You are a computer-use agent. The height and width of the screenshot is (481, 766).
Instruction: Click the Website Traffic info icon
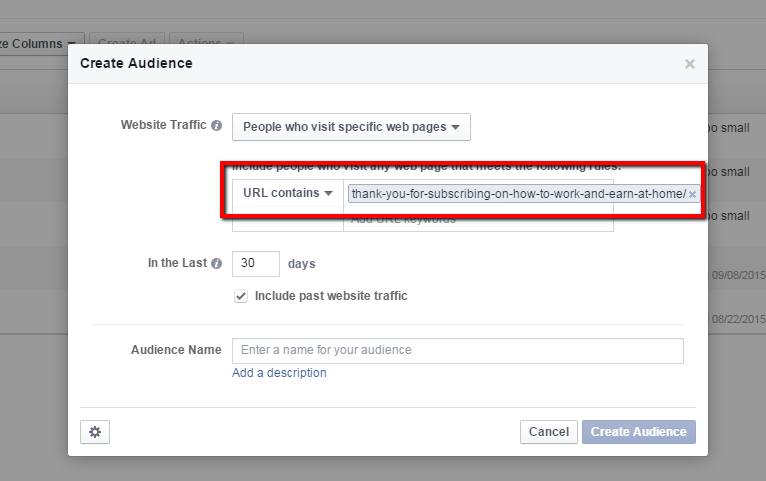pyautogui.click(x=216, y=126)
